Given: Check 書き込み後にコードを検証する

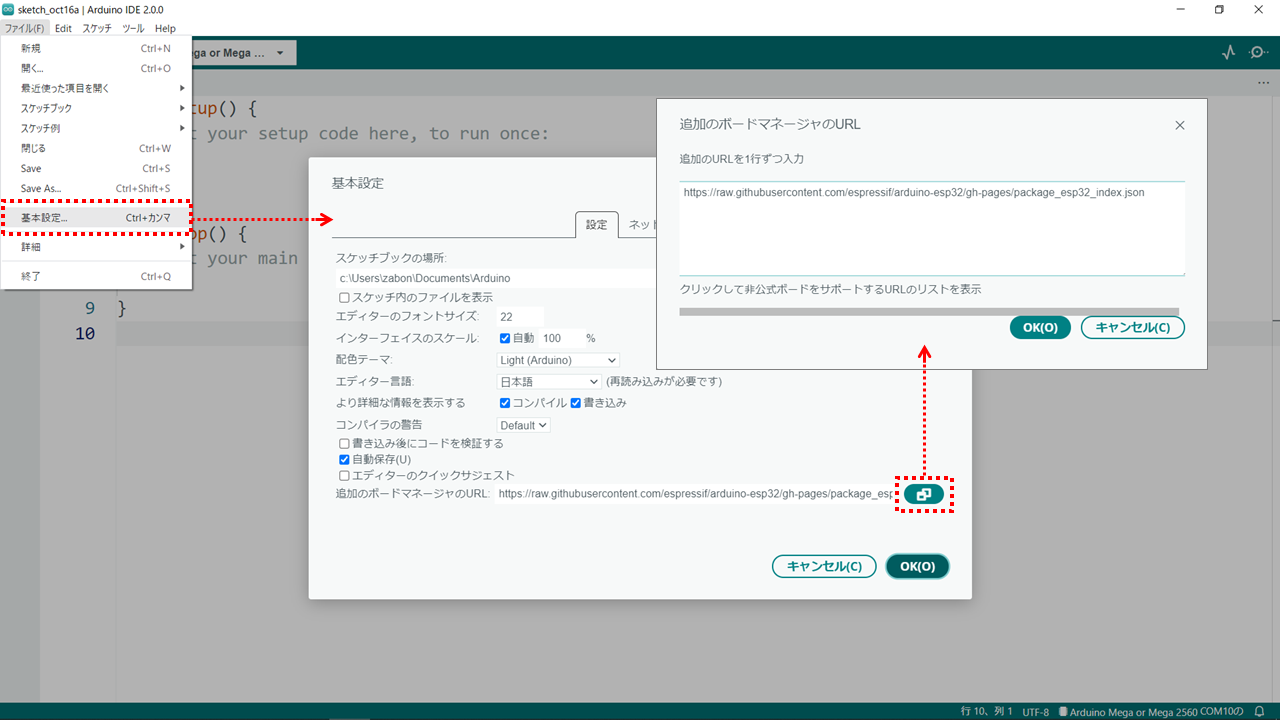Looking at the screenshot, I should [x=344, y=443].
